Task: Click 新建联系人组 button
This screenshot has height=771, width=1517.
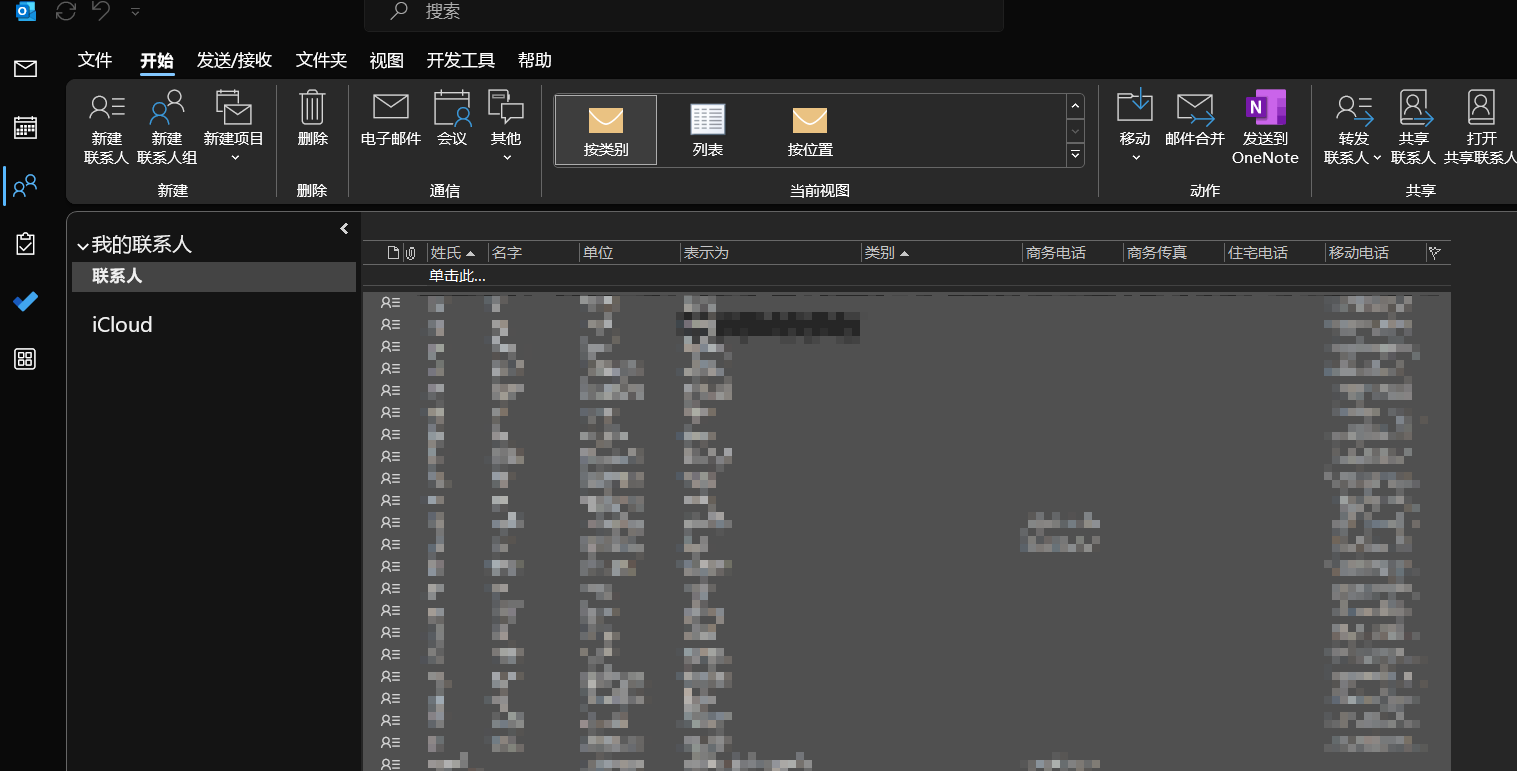Action: click(167, 128)
